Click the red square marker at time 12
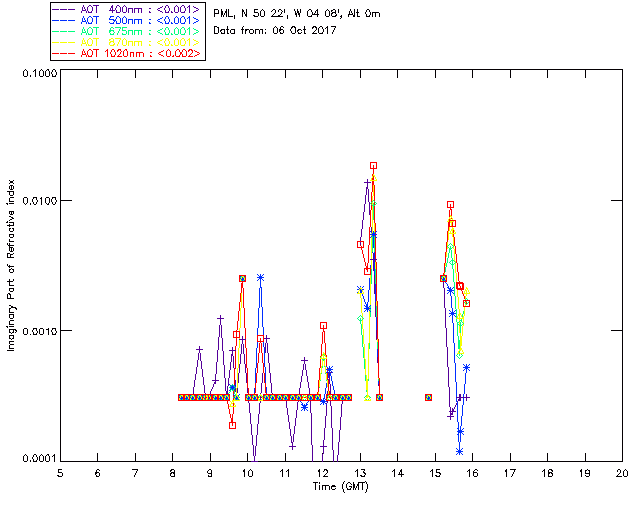The height and width of the screenshot is (512, 640). point(323,325)
